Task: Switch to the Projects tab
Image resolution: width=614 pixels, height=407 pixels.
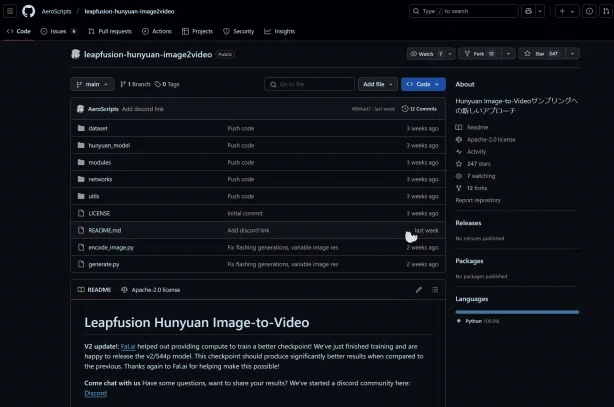Action: pos(197,31)
